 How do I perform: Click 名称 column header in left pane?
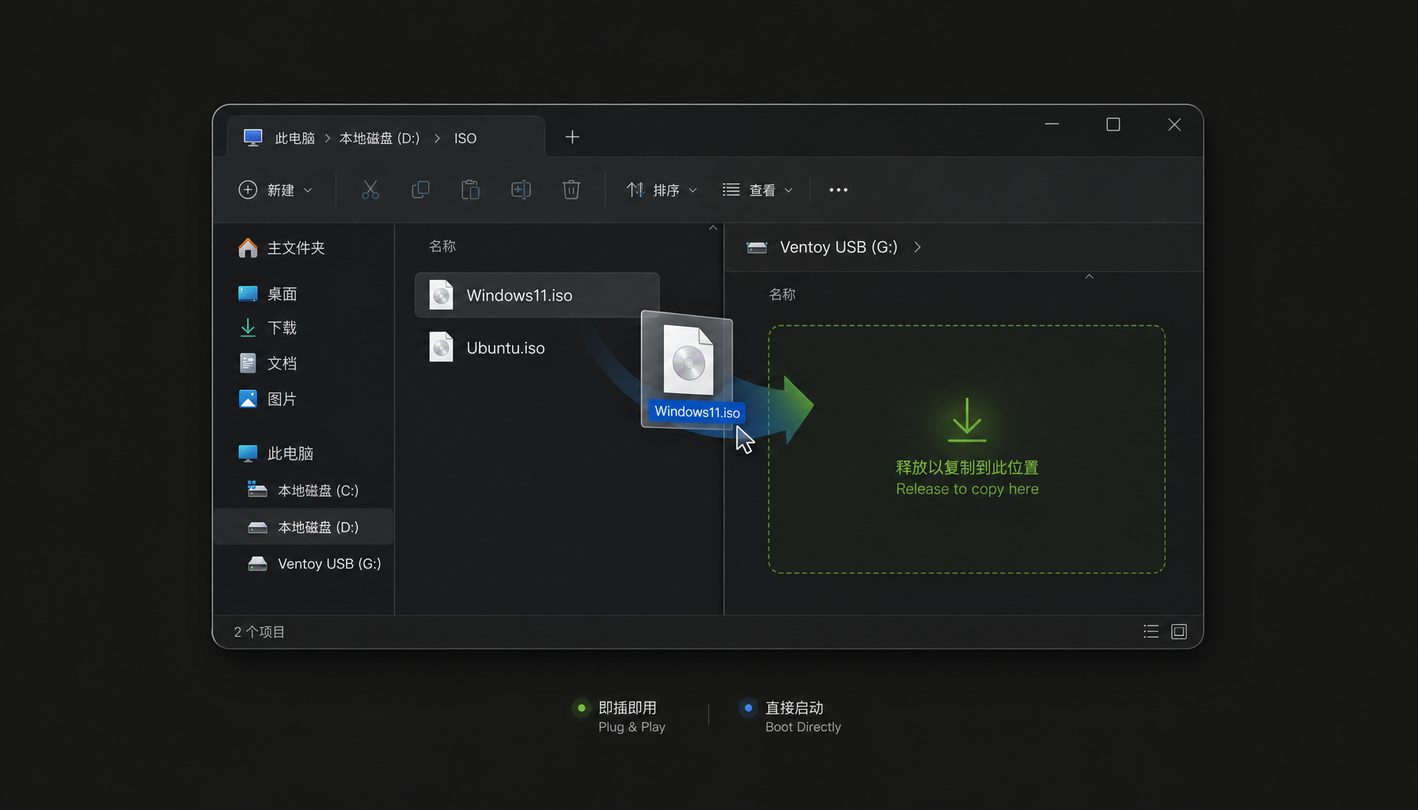pos(442,246)
